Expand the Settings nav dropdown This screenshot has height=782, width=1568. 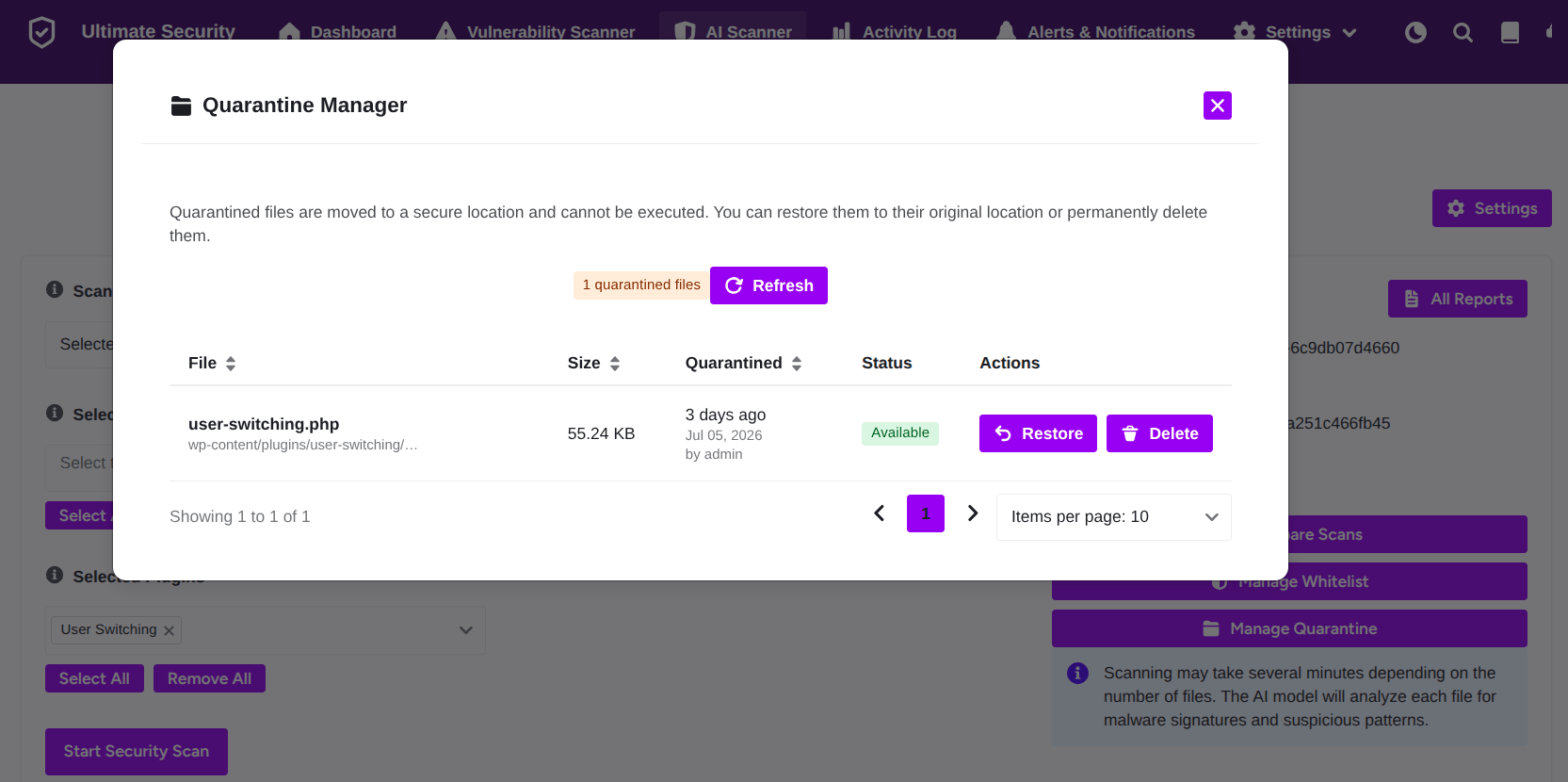pos(1295,32)
